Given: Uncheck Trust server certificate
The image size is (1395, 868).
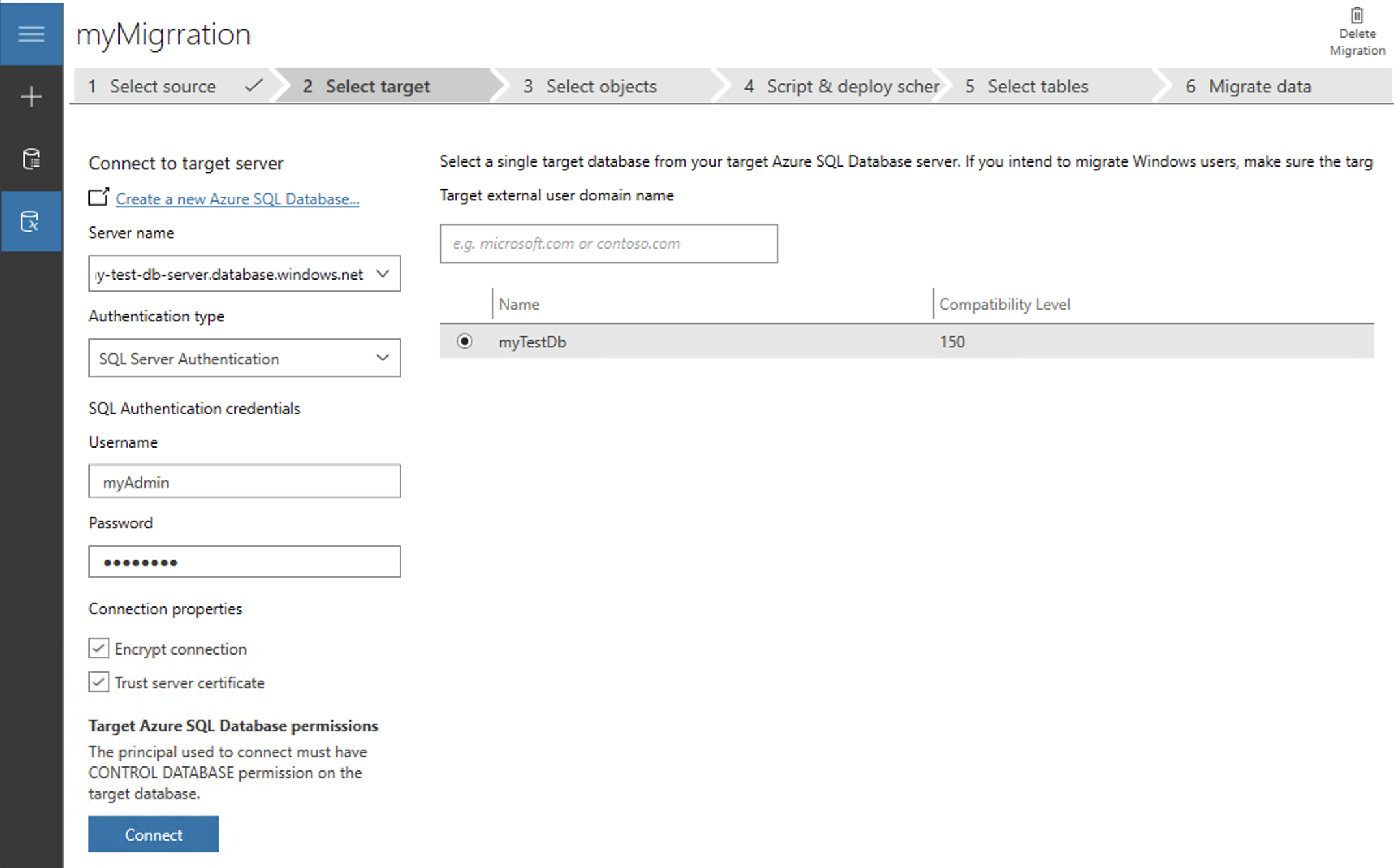Looking at the screenshot, I should point(98,682).
